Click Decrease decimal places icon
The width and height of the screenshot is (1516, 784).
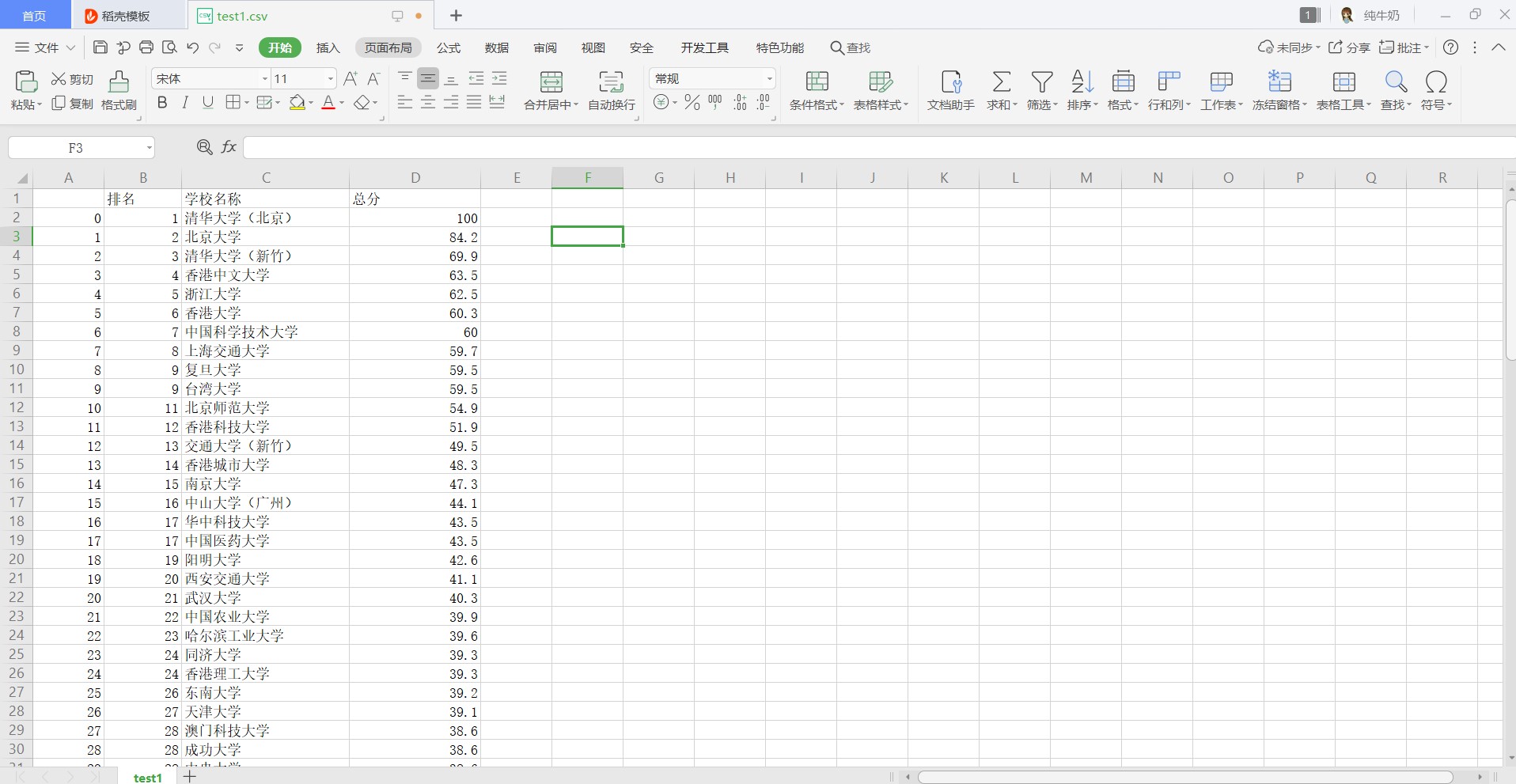point(764,102)
